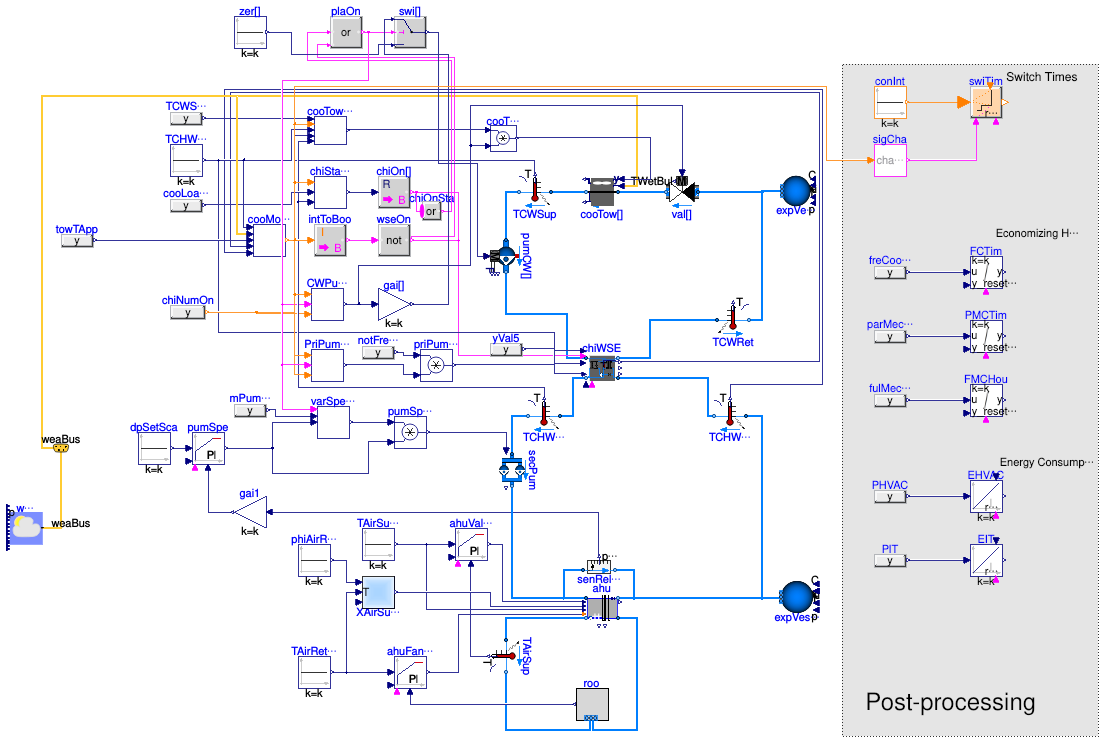Click the freCoo y signal source
Viewport: 1105px width, 743px height.
pos(890,273)
